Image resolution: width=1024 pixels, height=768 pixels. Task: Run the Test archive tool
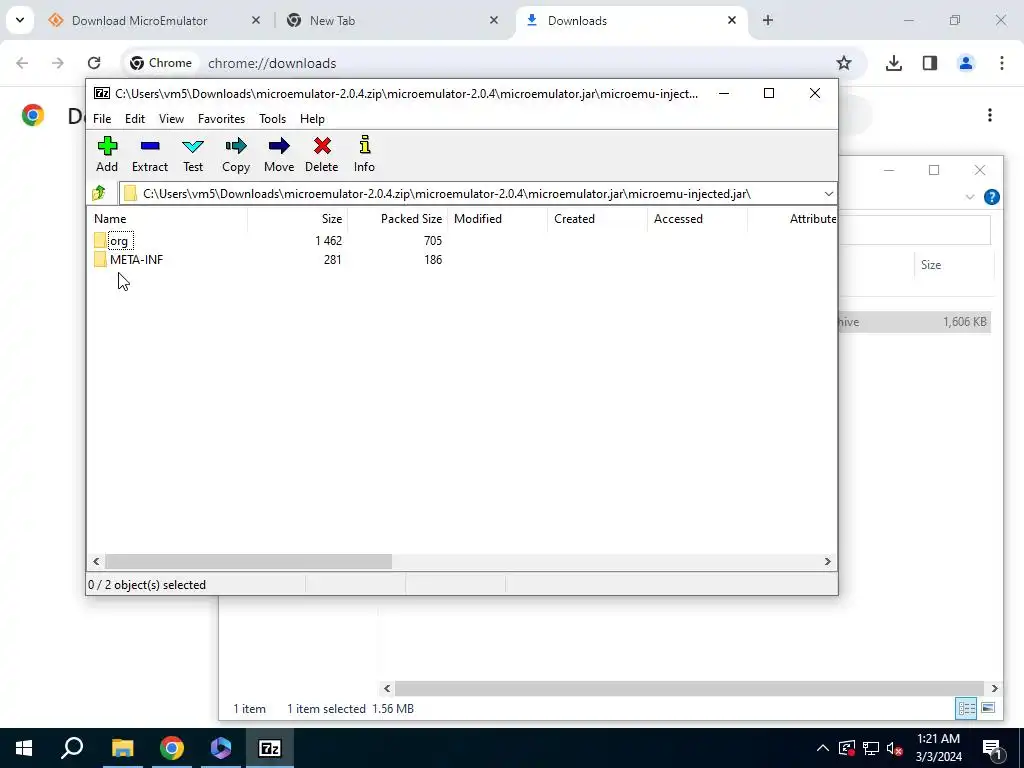pos(193,154)
